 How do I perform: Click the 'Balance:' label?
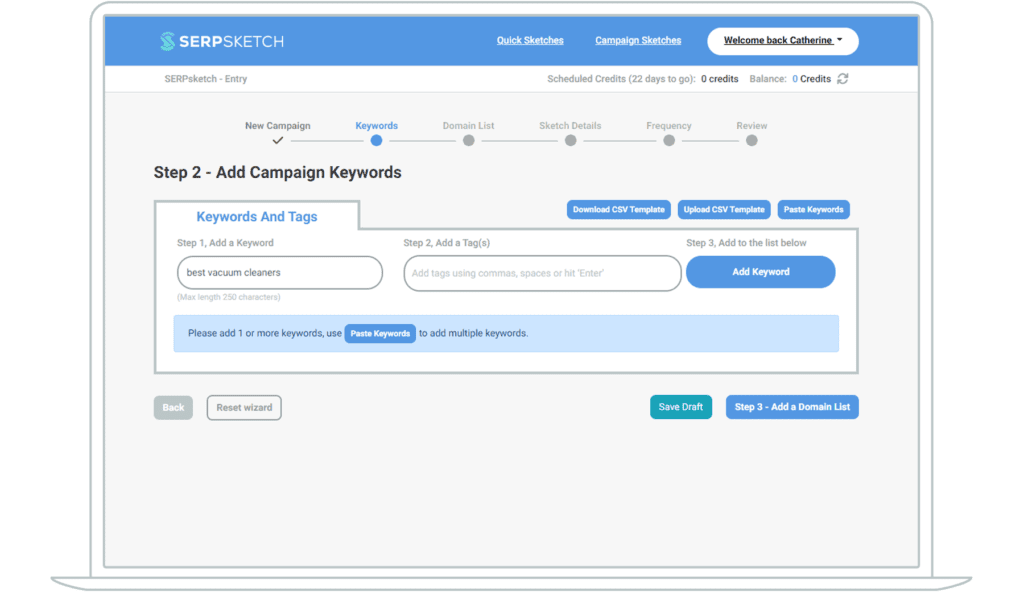(x=768, y=79)
